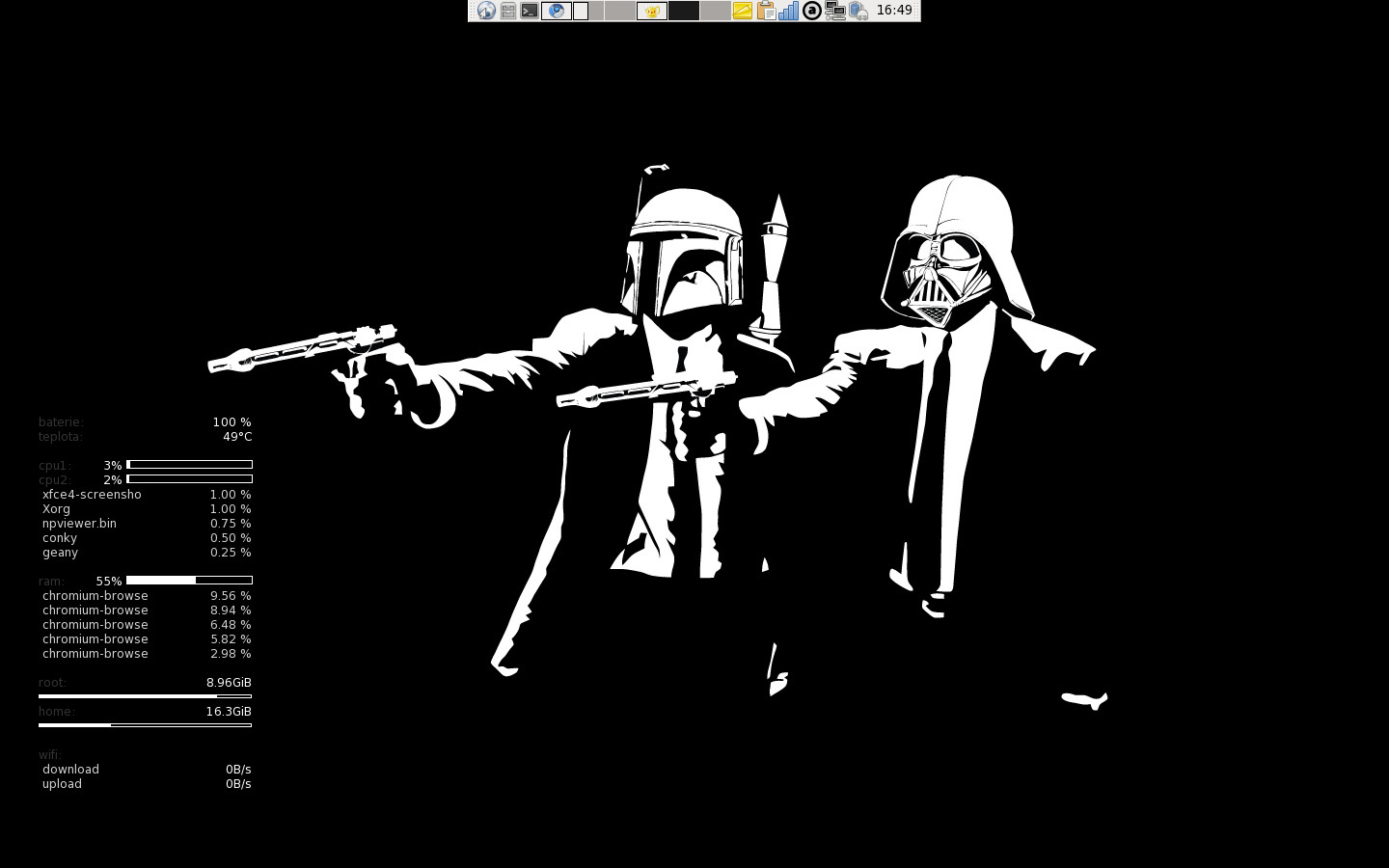The image size is (1389, 868).
Task: Click the chromium-browse 5.82 % row
Action: (147, 639)
